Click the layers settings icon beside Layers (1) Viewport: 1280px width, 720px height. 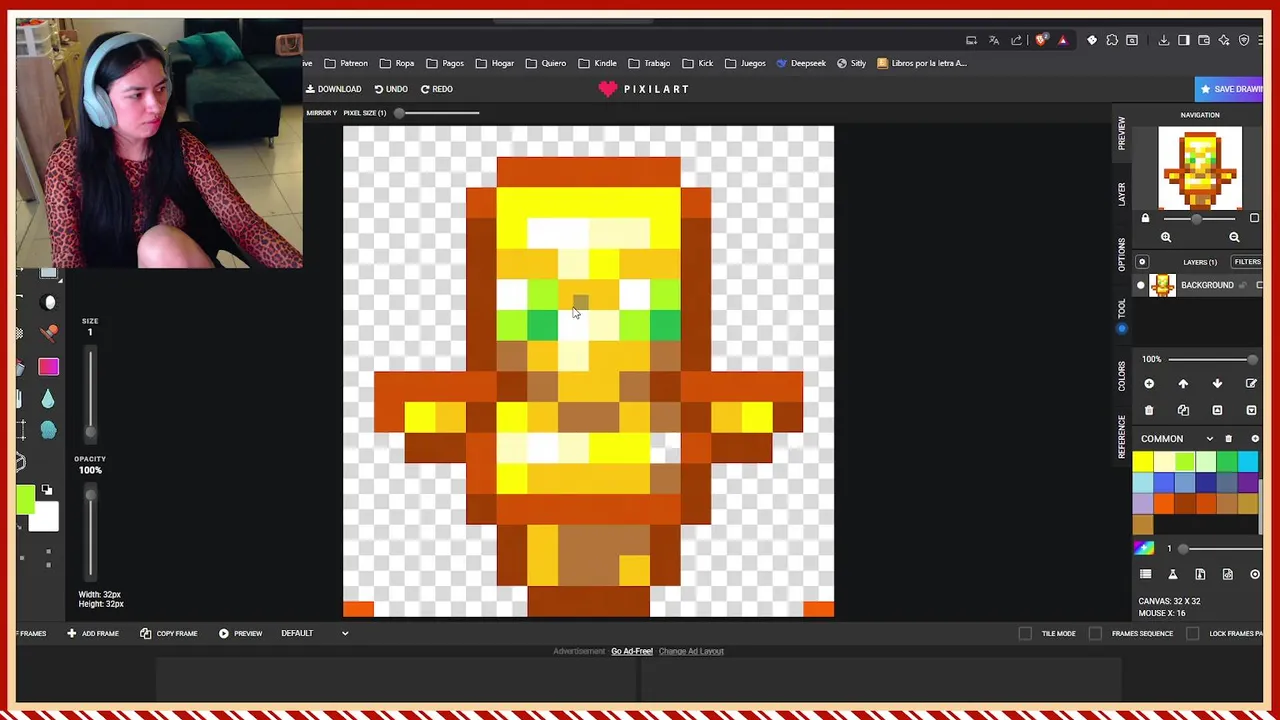[1142, 262]
